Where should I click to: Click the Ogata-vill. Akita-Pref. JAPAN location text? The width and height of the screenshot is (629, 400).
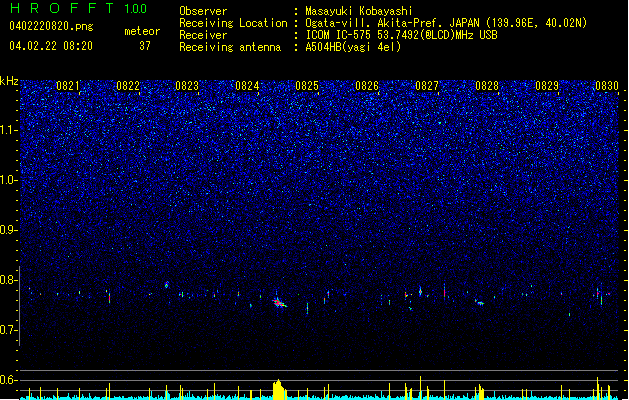click(x=446, y=23)
